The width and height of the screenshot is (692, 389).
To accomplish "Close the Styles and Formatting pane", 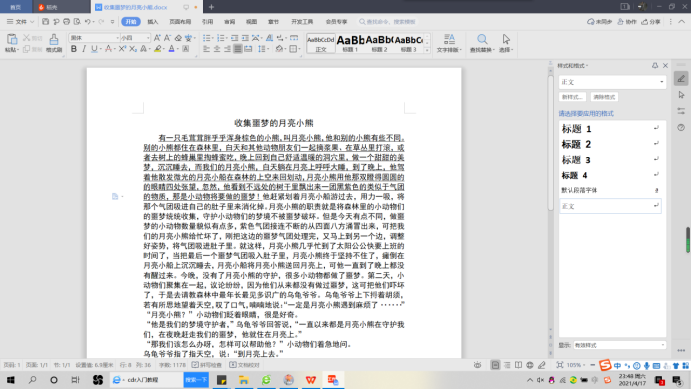I will click(x=666, y=65).
